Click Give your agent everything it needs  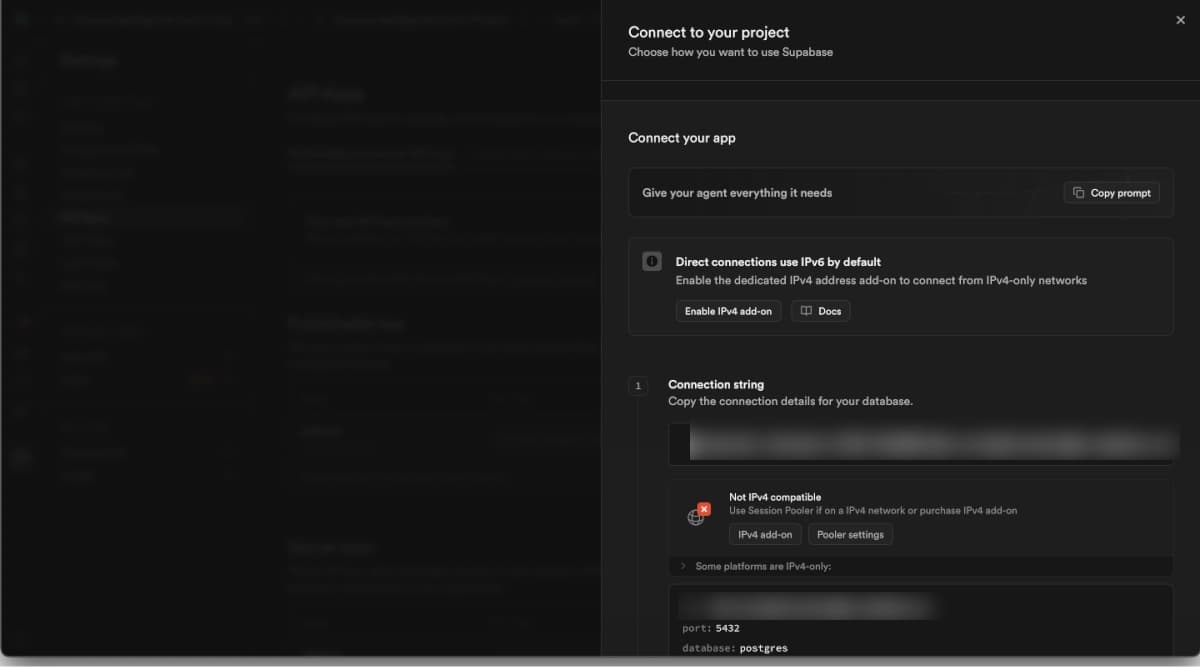[737, 193]
